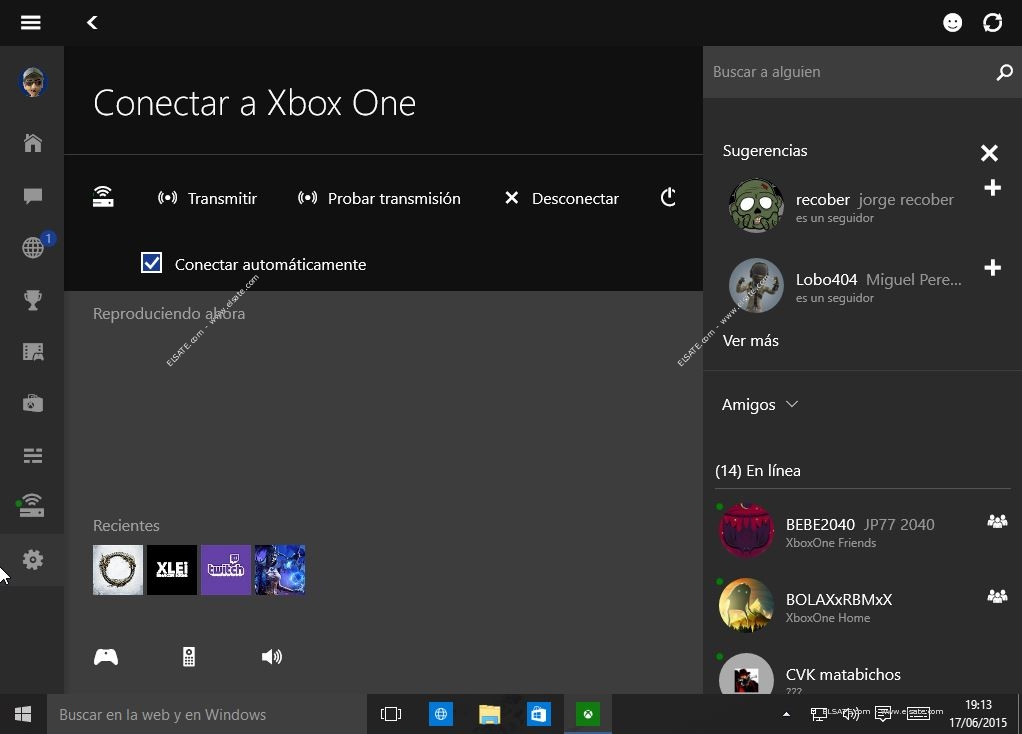Open Elder Scrolls Online recent thumbnail
The height and width of the screenshot is (734, 1022).
[118, 570]
